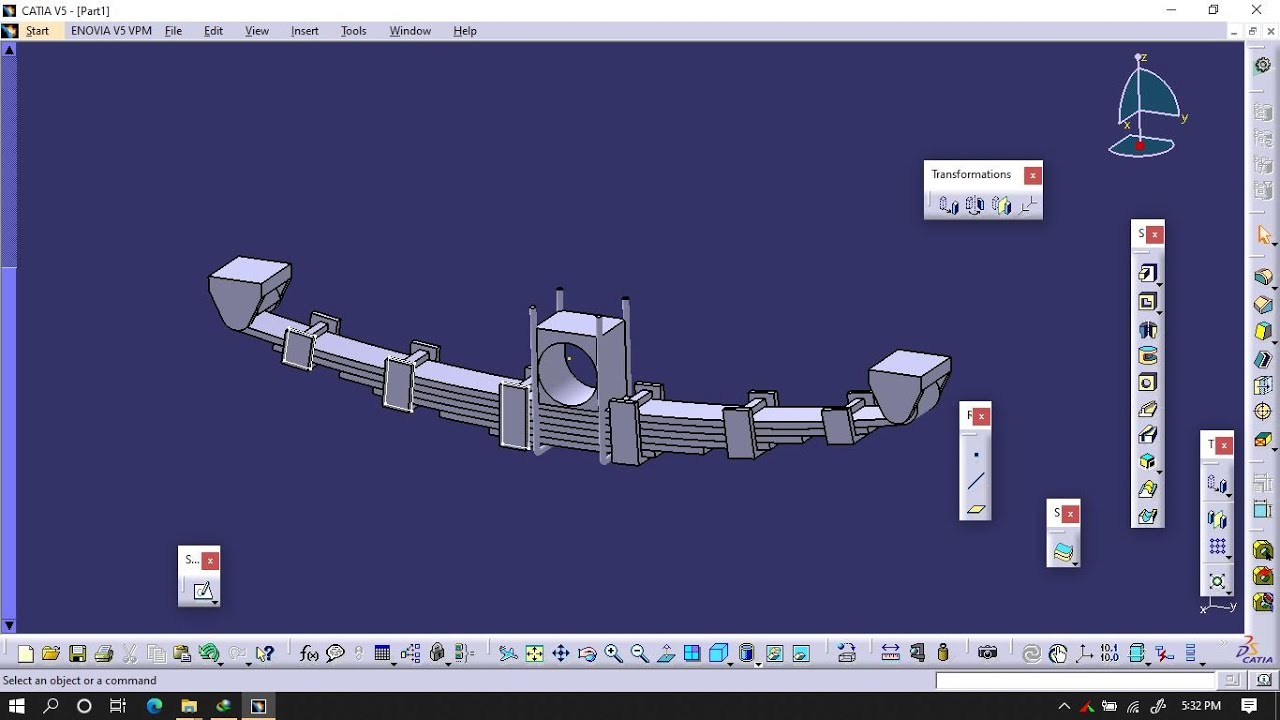Select the Pocket tool in sketch-based features
The height and width of the screenshot is (720, 1280).
point(1147,301)
